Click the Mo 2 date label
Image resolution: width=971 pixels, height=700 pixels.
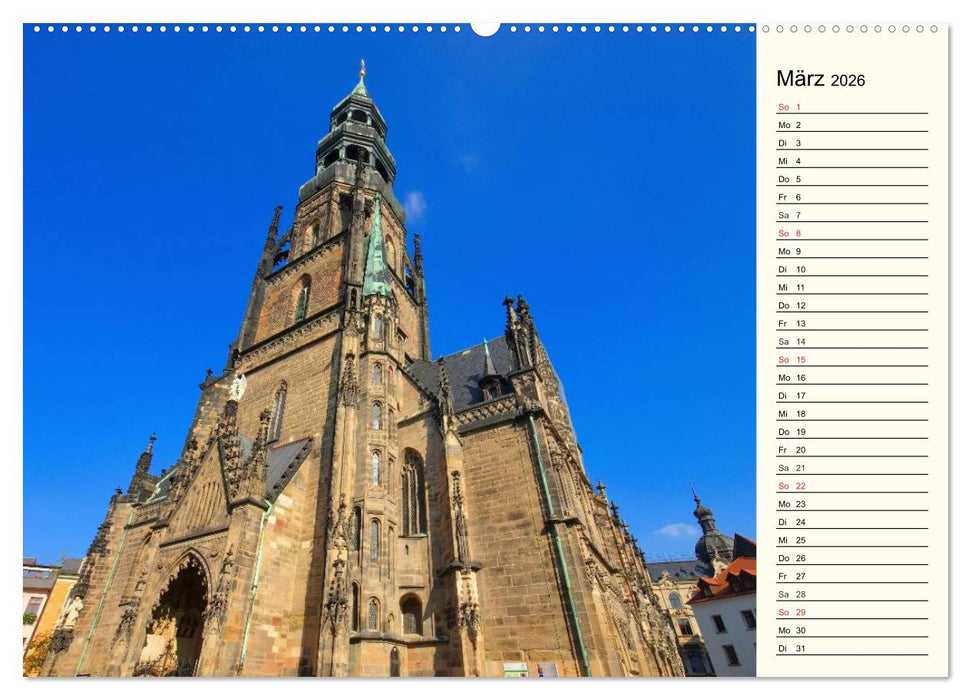point(790,122)
